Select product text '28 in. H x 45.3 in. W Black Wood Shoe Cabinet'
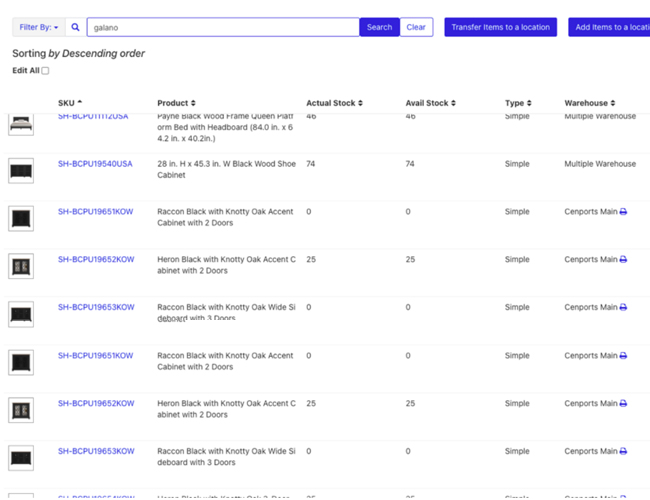The height and width of the screenshot is (500, 650). (x=226, y=170)
